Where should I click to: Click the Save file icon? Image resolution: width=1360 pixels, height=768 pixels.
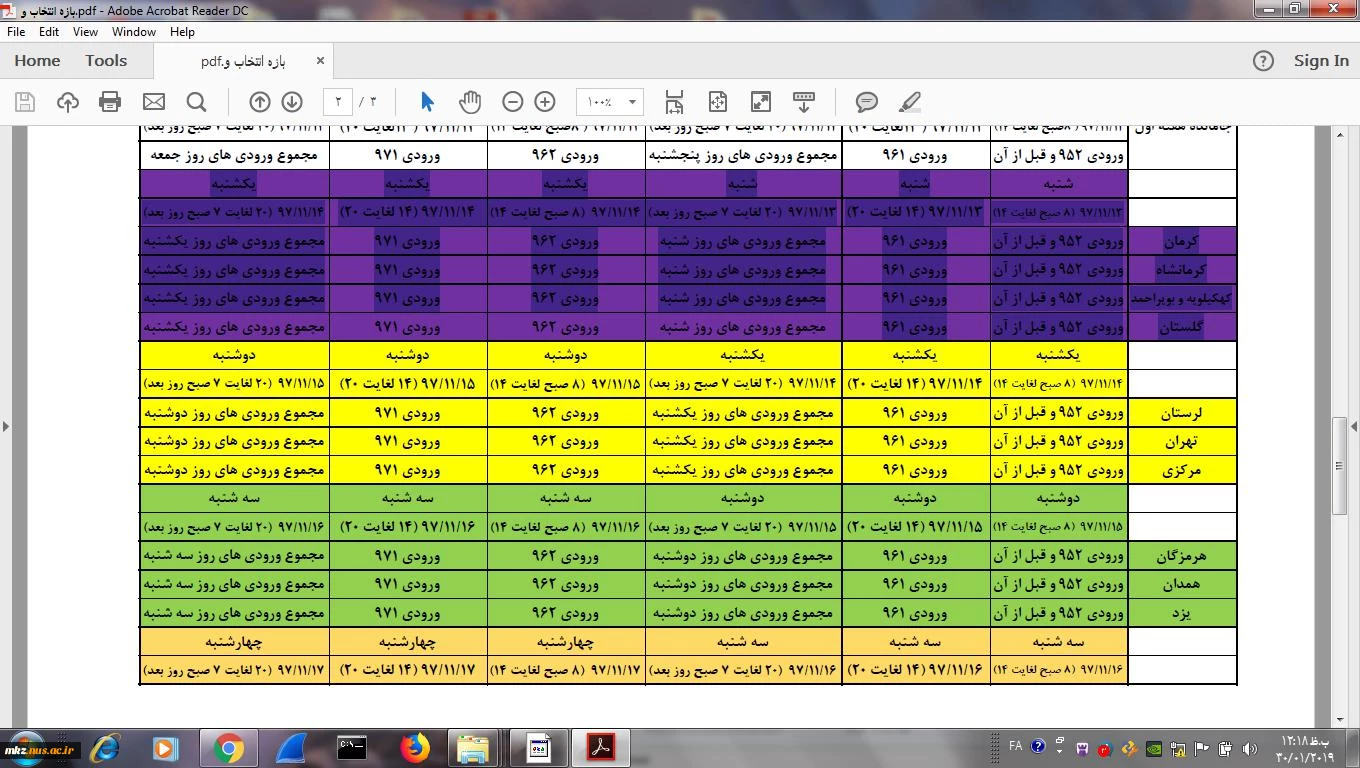[x=25, y=102]
